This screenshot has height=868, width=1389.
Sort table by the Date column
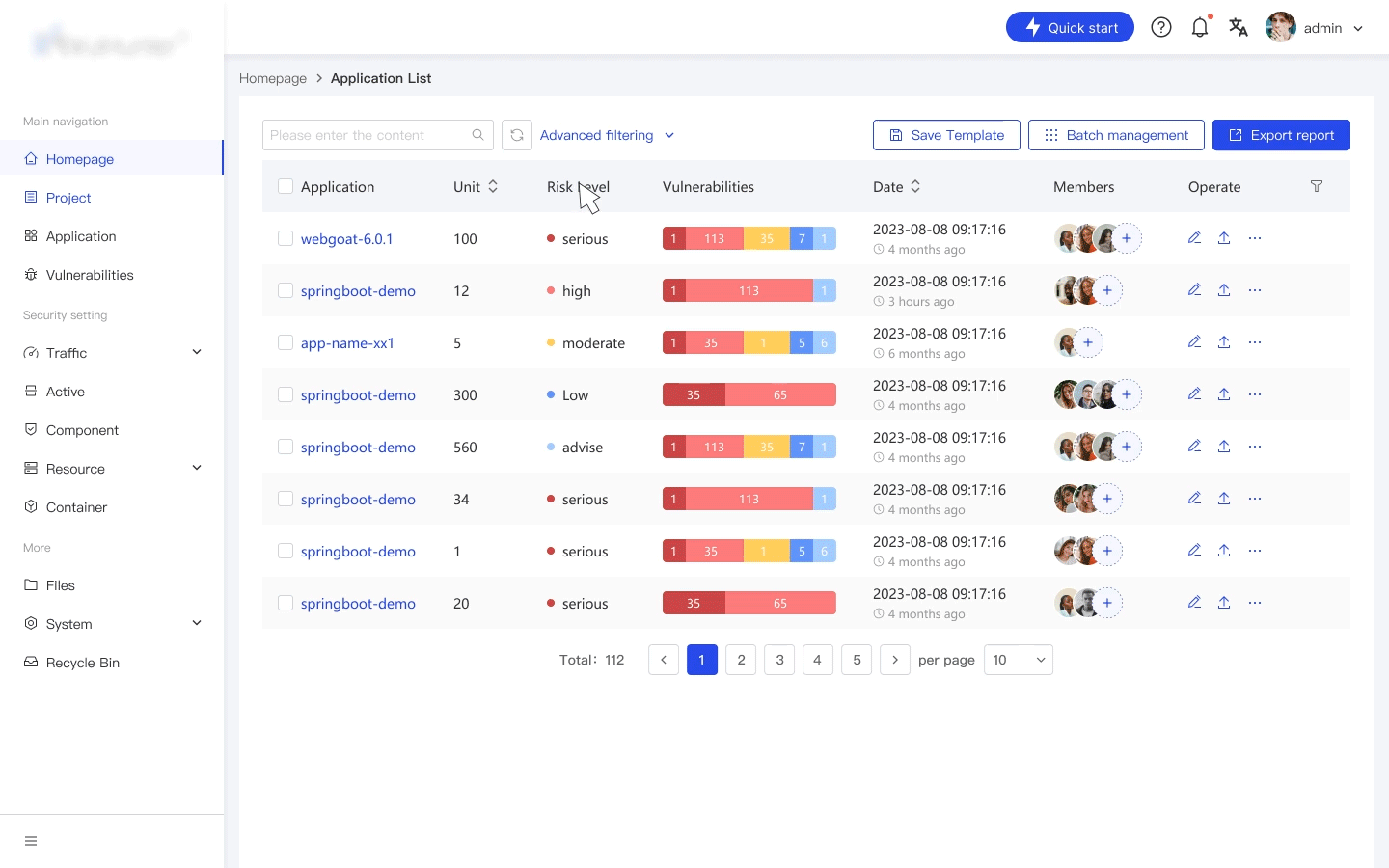click(915, 186)
